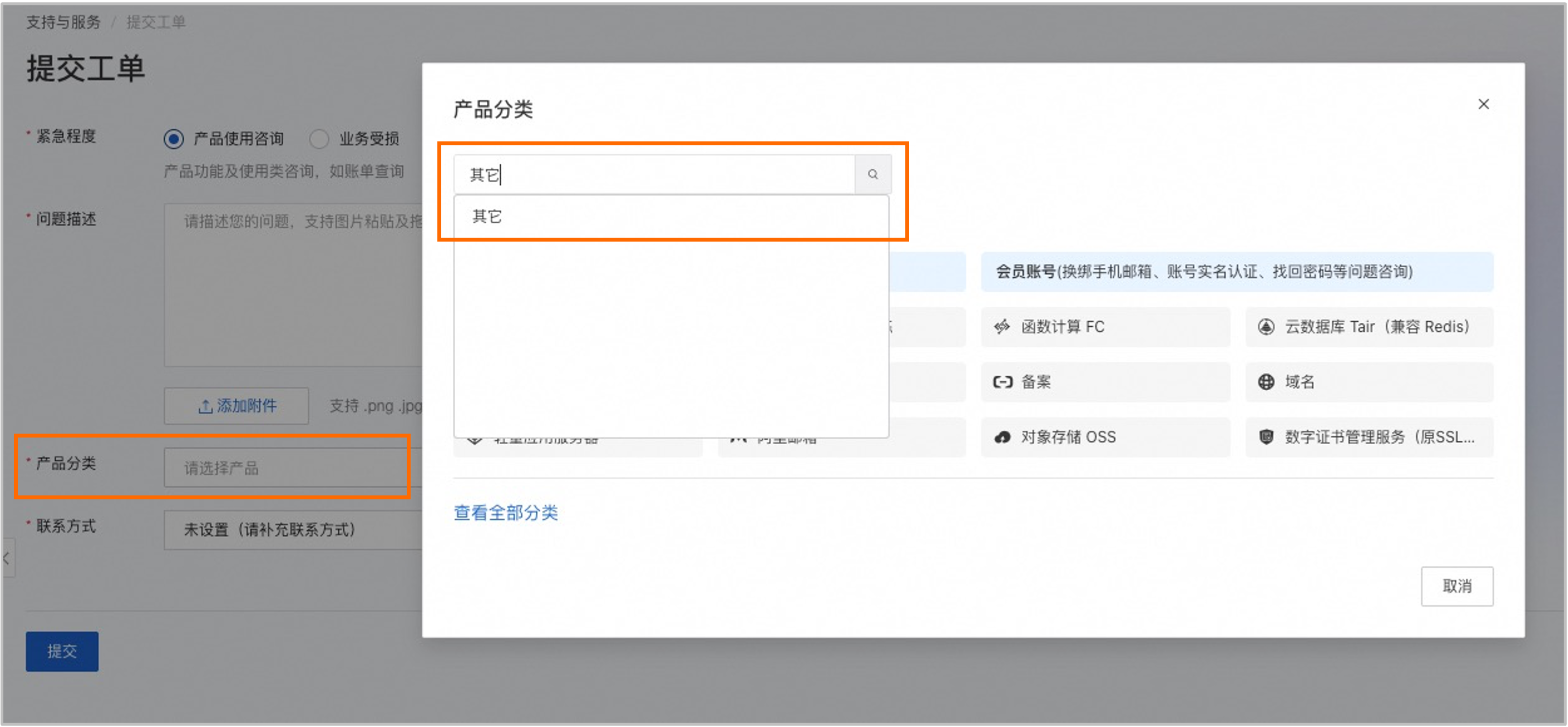The width and height of the screenshot is (1568, 727).
Task: Select the 业务受损 radio button
Action: pos(319,139)
